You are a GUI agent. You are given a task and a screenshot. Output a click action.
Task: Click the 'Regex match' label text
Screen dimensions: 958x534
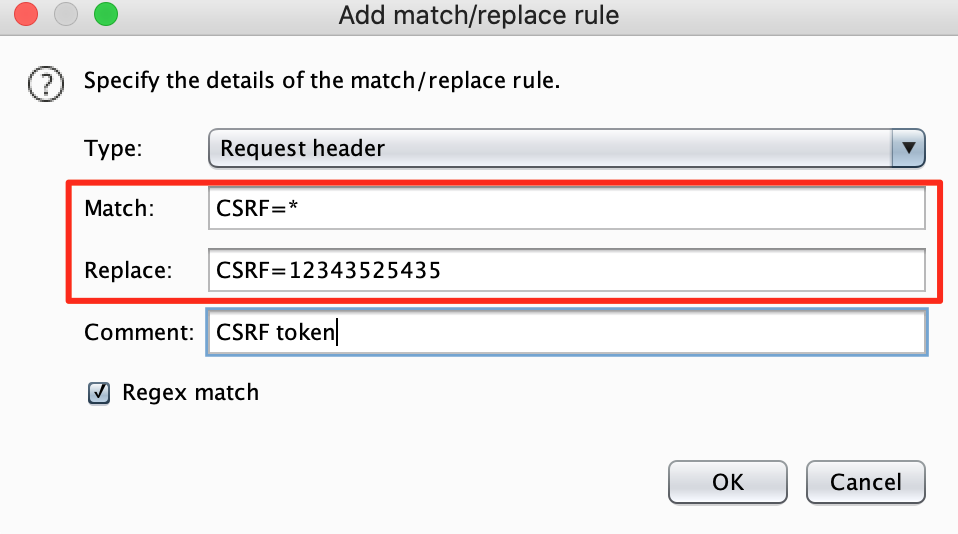[190, 393]
